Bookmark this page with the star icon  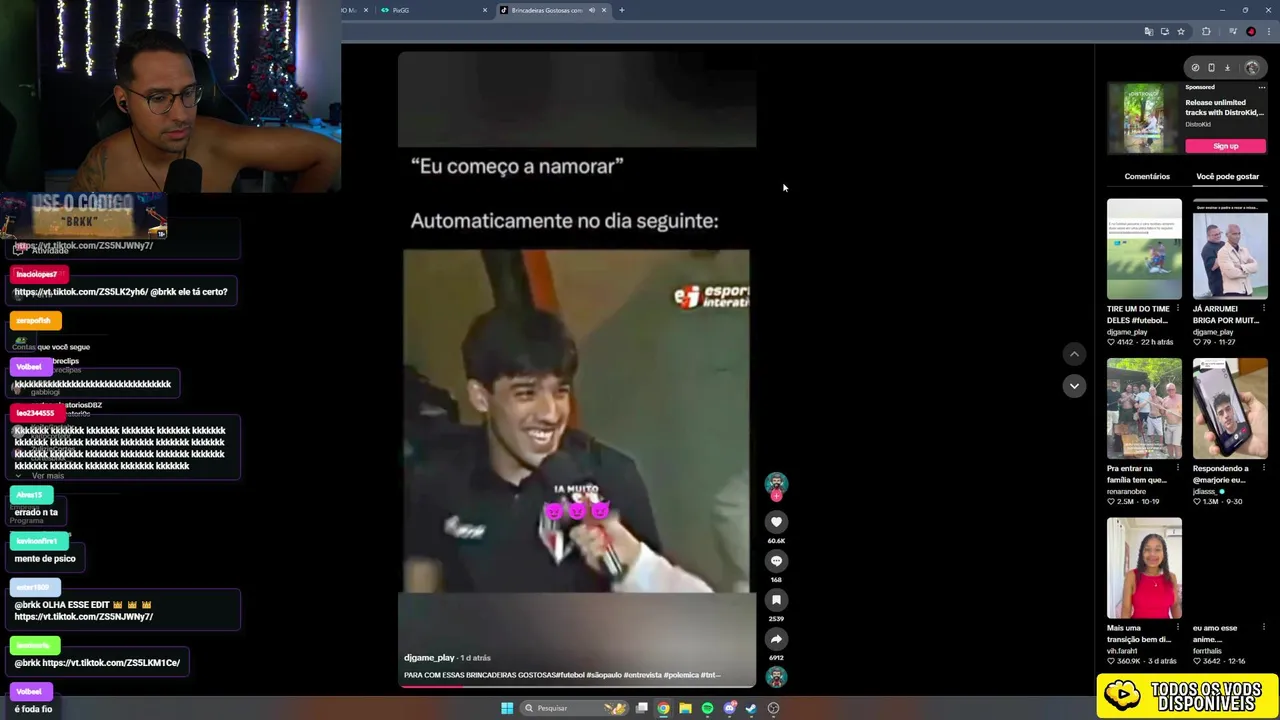1181,32
